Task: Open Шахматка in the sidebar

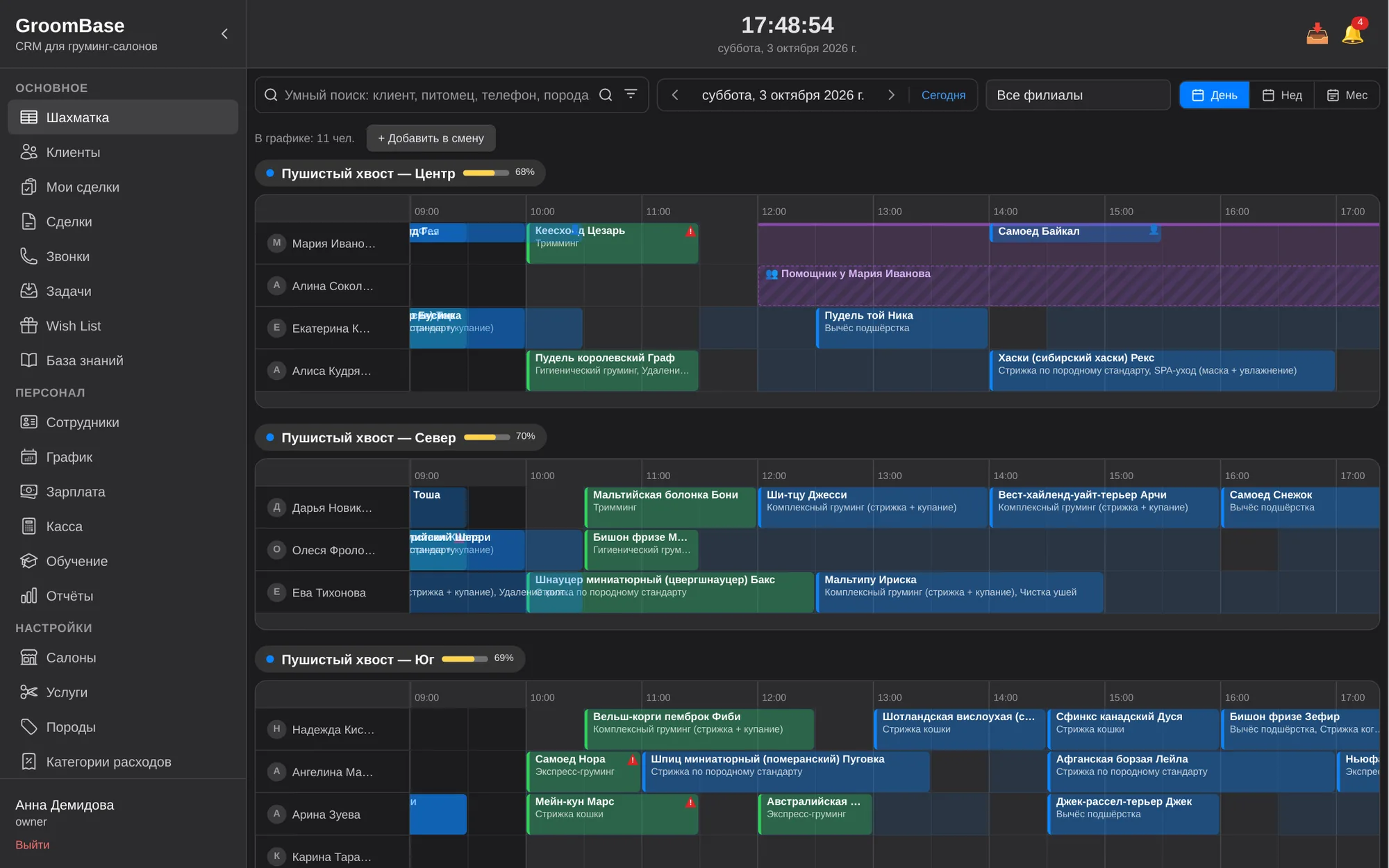Action: [x=123, y=117]
